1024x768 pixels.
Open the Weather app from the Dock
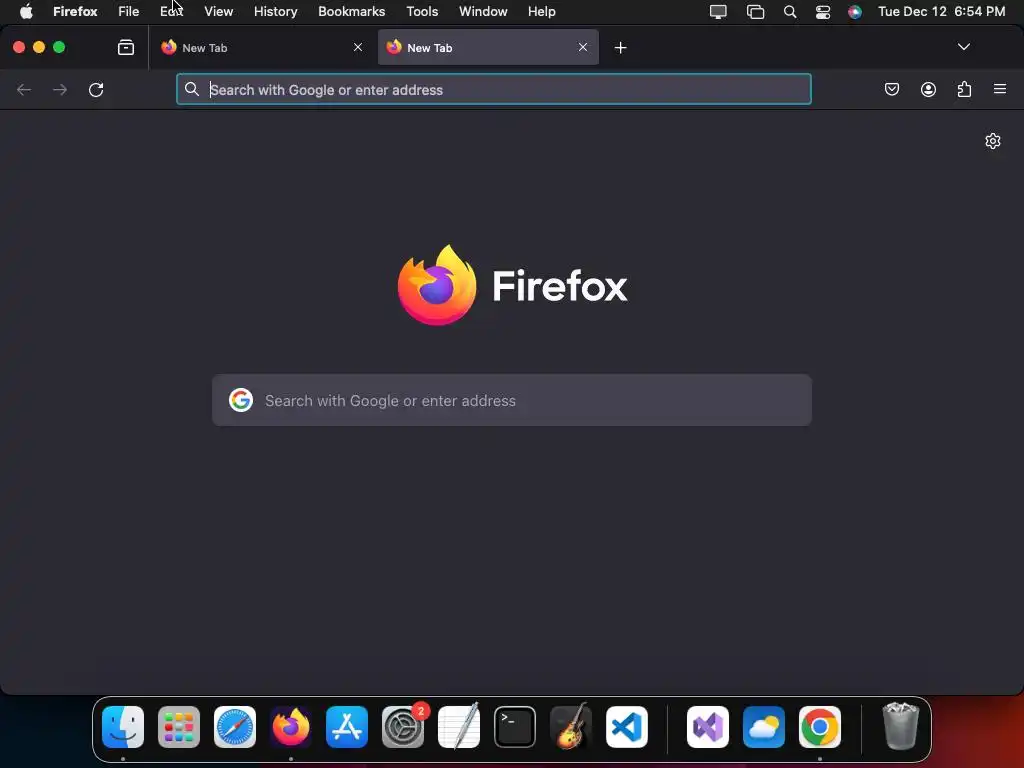click(764, 727)
